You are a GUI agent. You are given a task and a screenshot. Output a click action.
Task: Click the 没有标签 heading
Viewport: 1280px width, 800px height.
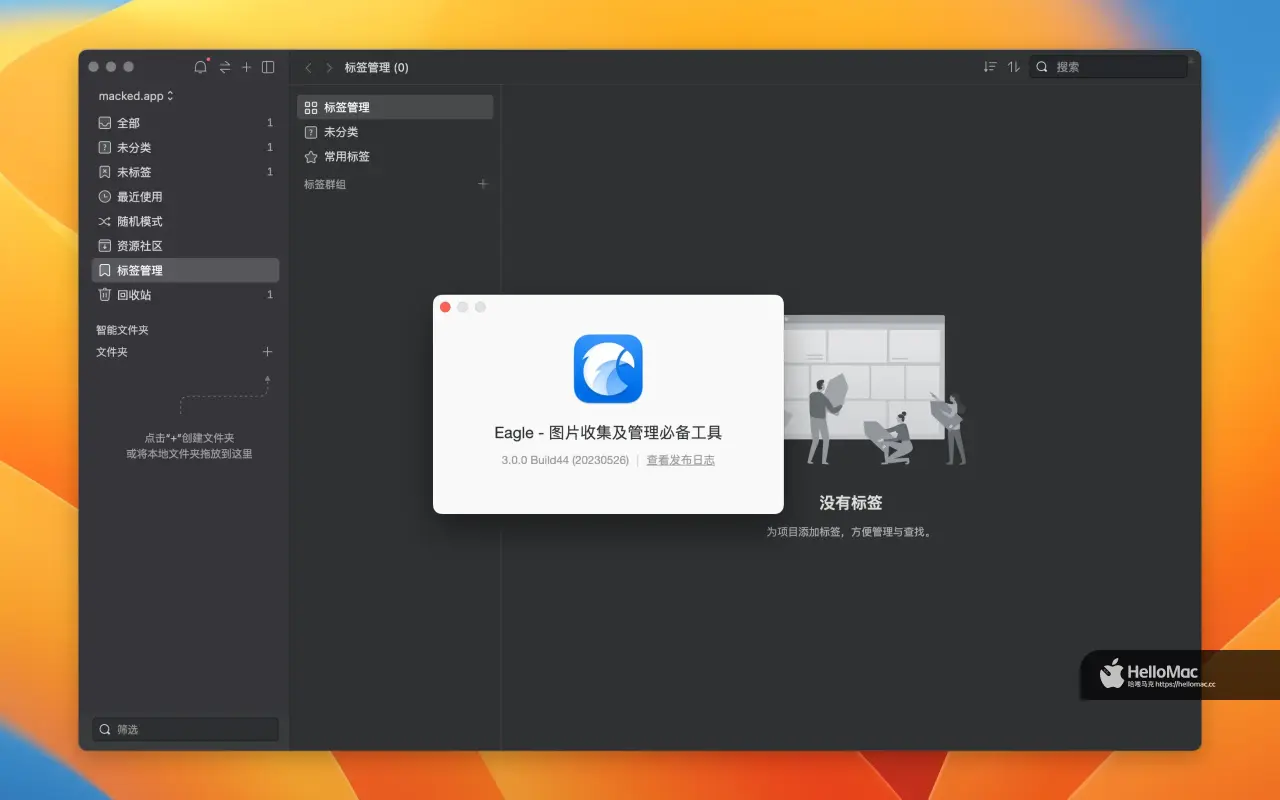point(851,503)
